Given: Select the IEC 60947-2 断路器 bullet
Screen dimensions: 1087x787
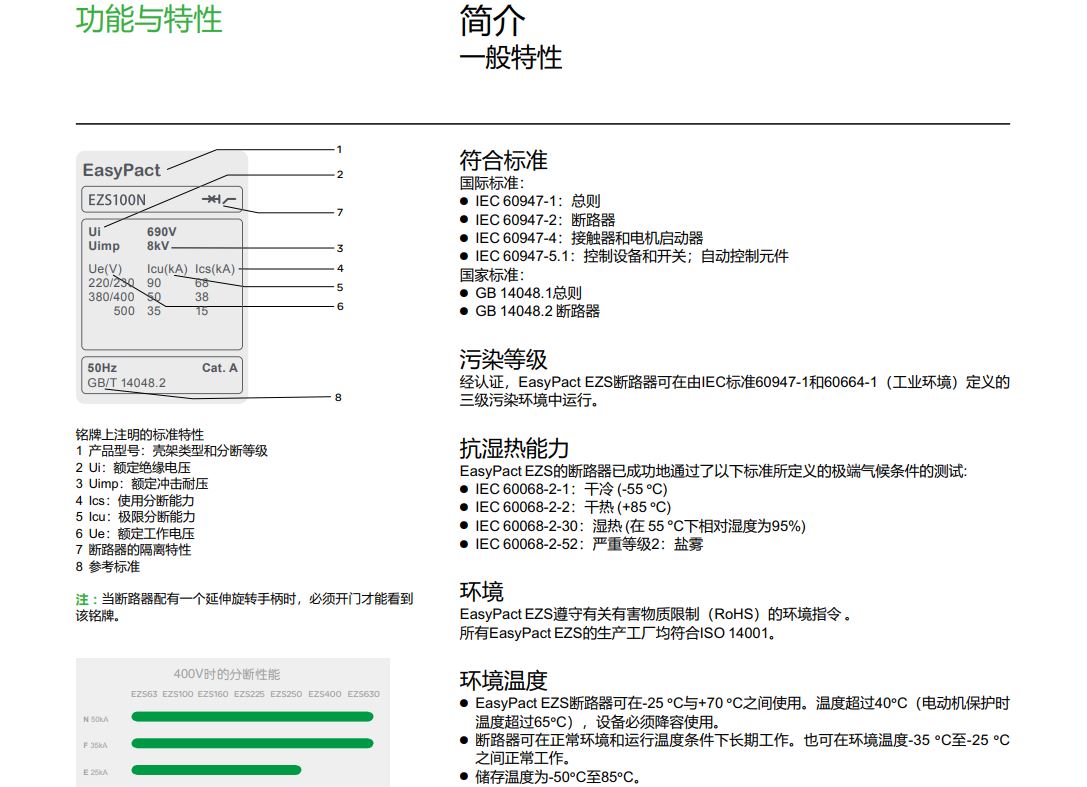Looking at the screenshot, I should 537,220.
